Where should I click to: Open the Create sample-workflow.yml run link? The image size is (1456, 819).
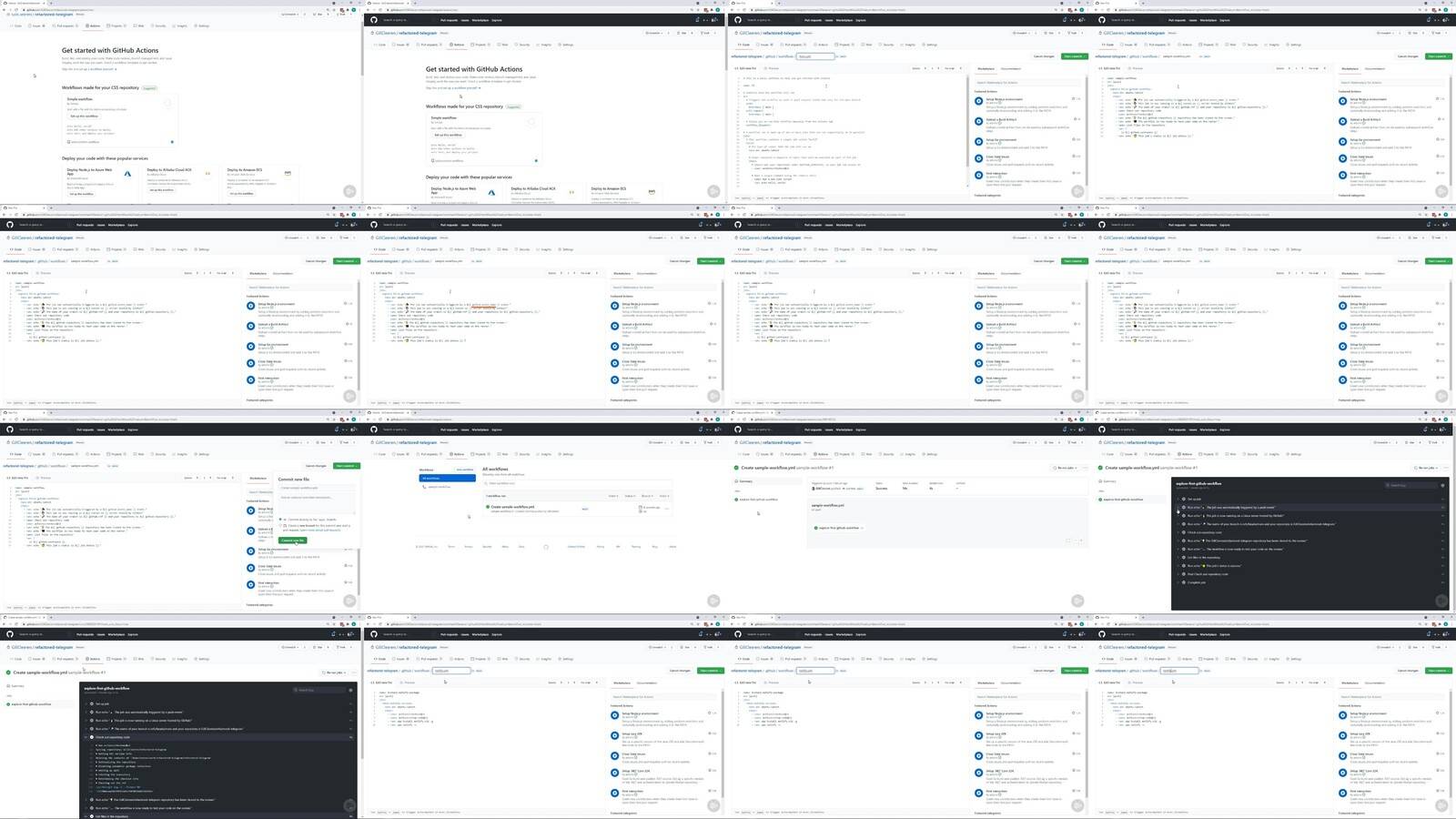click(512, 507)
